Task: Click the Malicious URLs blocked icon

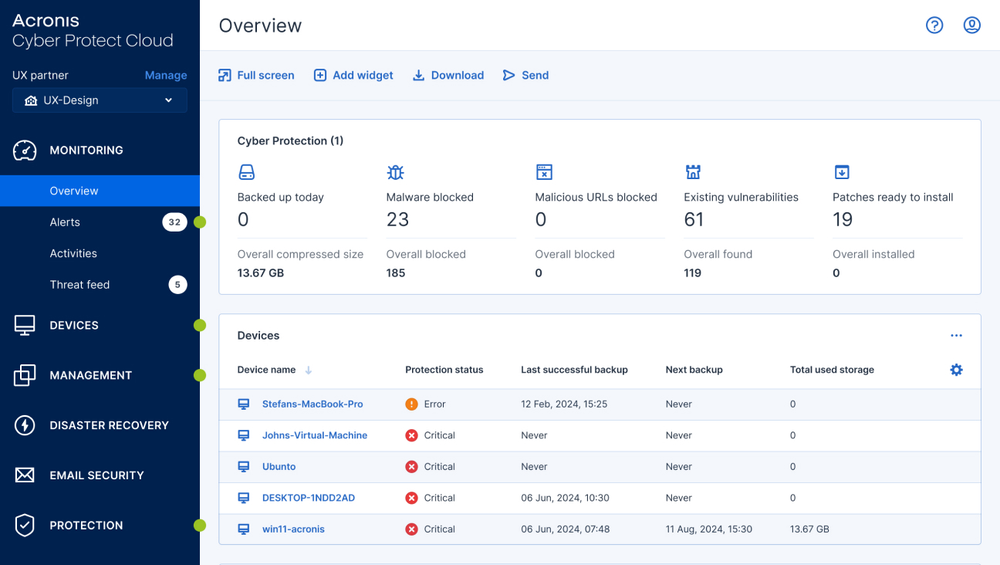Action: click(x=544, y=172)
